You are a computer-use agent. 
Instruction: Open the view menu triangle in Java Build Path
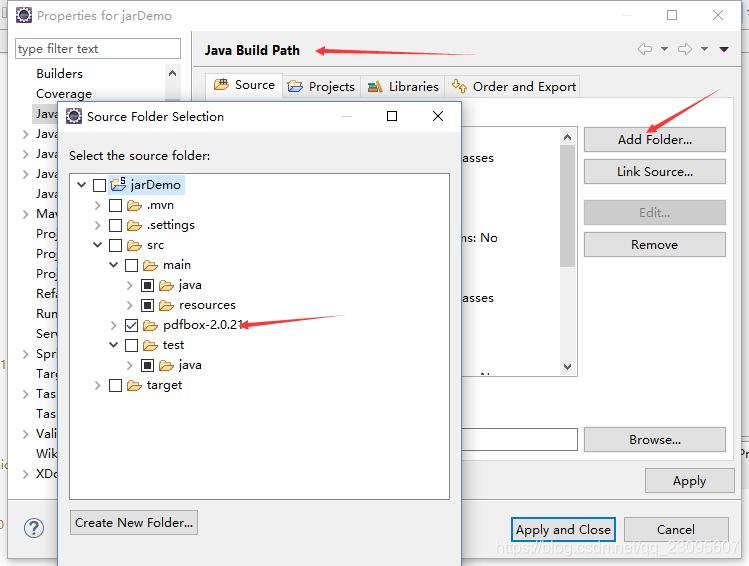(x=724, y=49)
